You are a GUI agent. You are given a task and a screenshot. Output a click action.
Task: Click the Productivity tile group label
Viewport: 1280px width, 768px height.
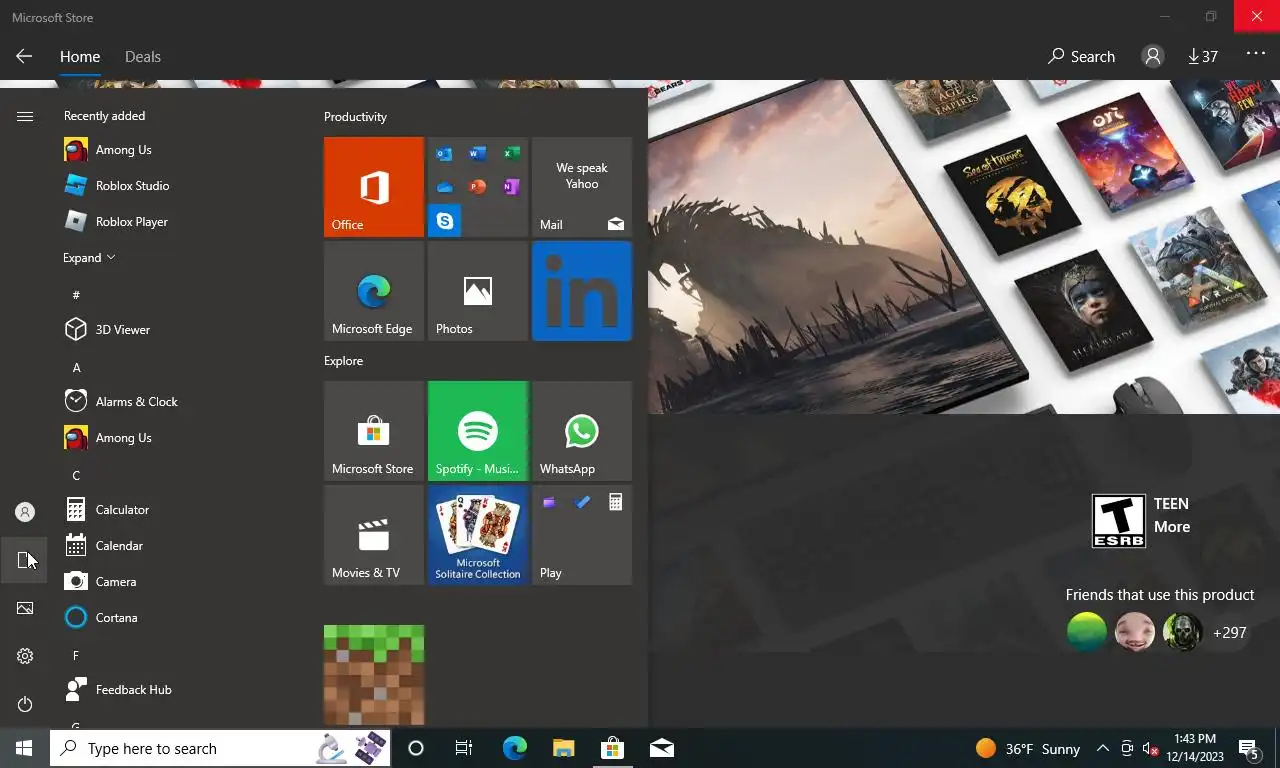coord(355,117)
